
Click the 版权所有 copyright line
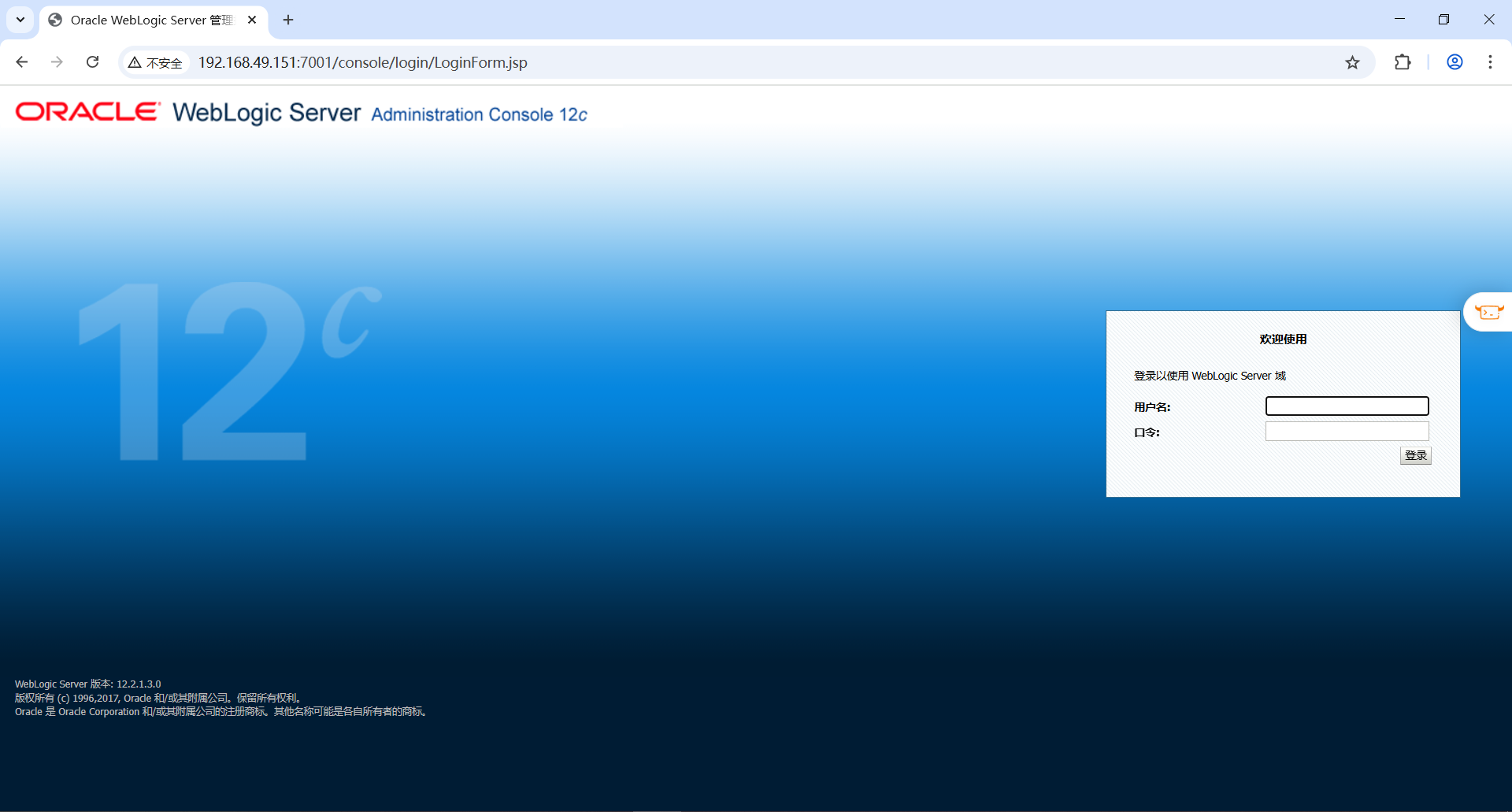158,698
